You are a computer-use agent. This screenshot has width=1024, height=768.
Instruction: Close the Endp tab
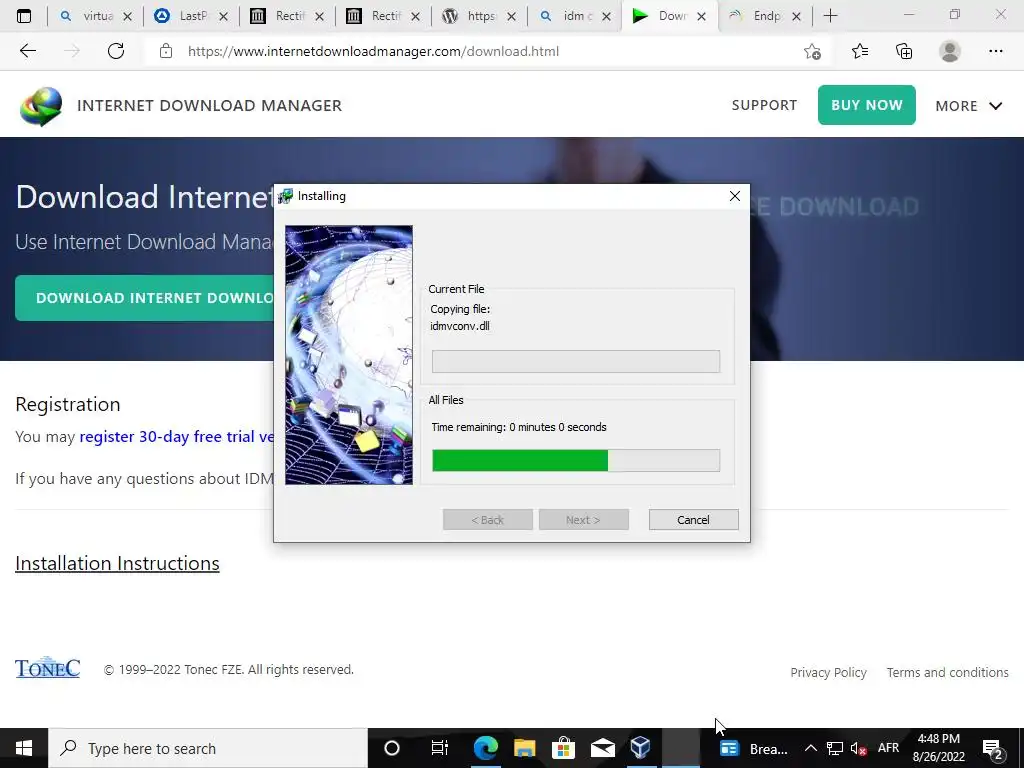796,16
